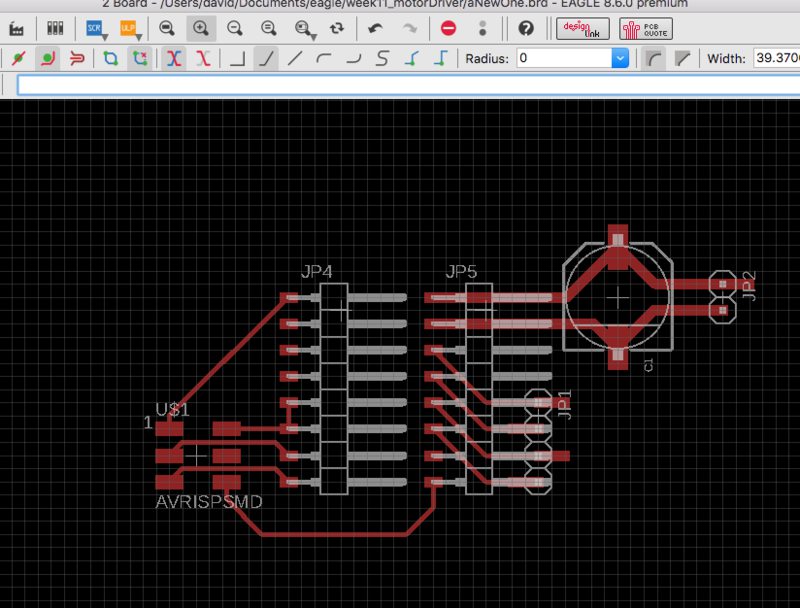The width and height of the screenshot is (800, 608).
Task: Open help with the question mark icon
Action: pyautogui.click(x=526, y=28)
